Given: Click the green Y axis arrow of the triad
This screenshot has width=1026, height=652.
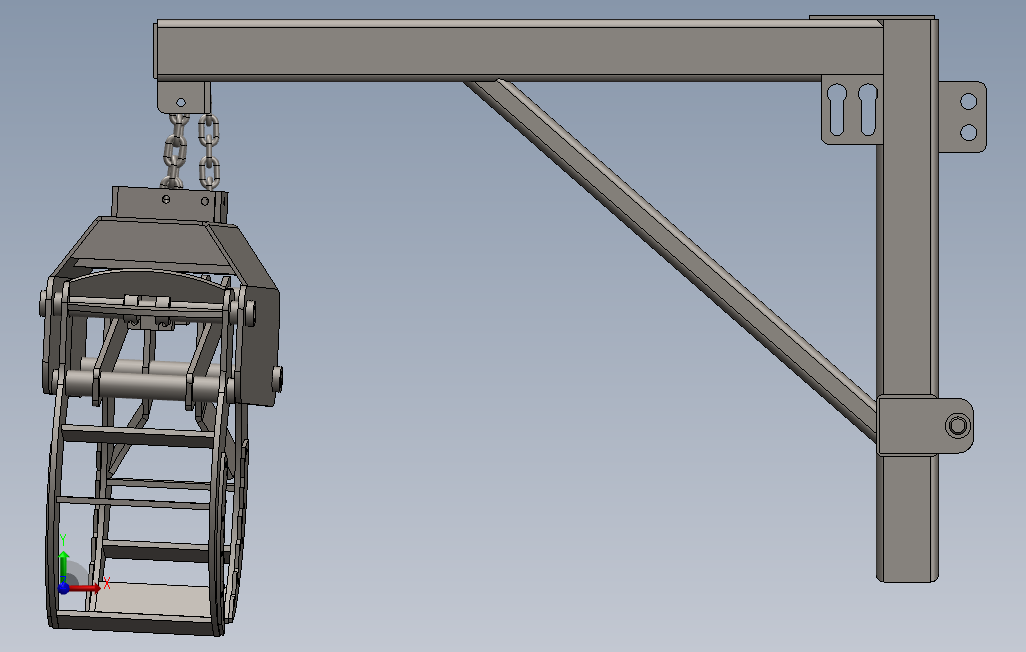Looking at the screenshot, I should click(63, 566).
